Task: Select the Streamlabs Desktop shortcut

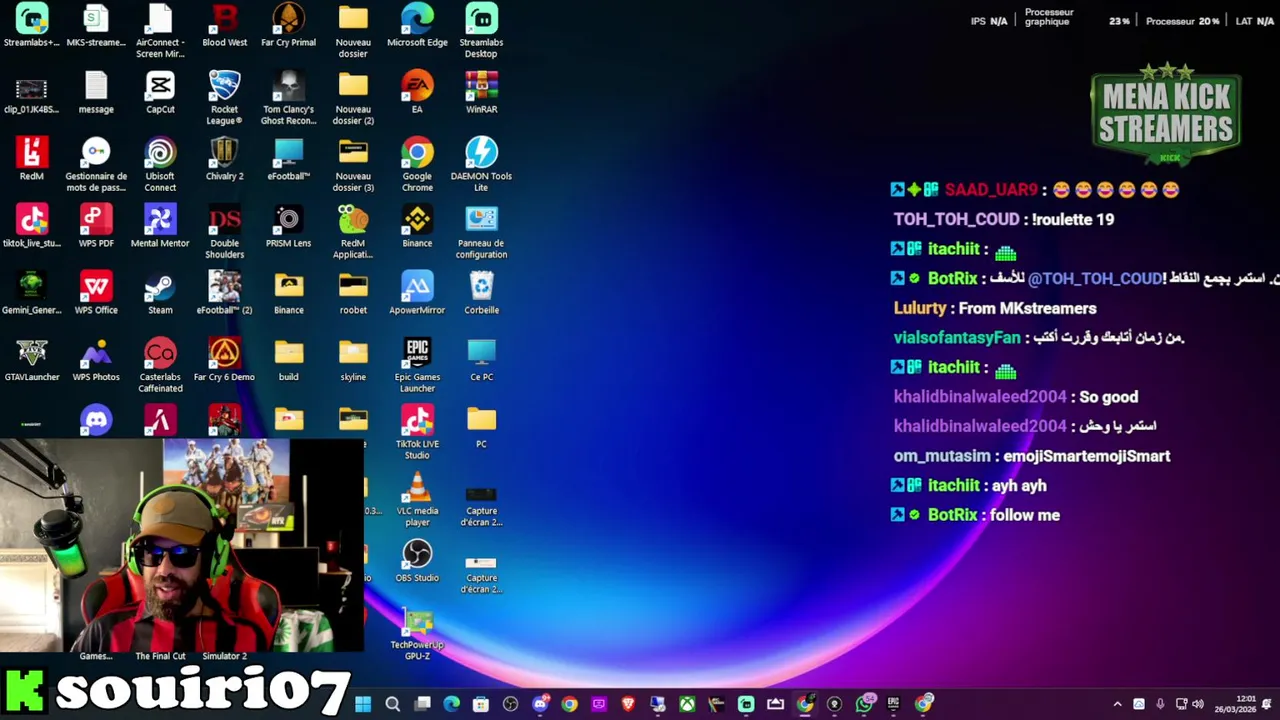Action: coord(481,31)
